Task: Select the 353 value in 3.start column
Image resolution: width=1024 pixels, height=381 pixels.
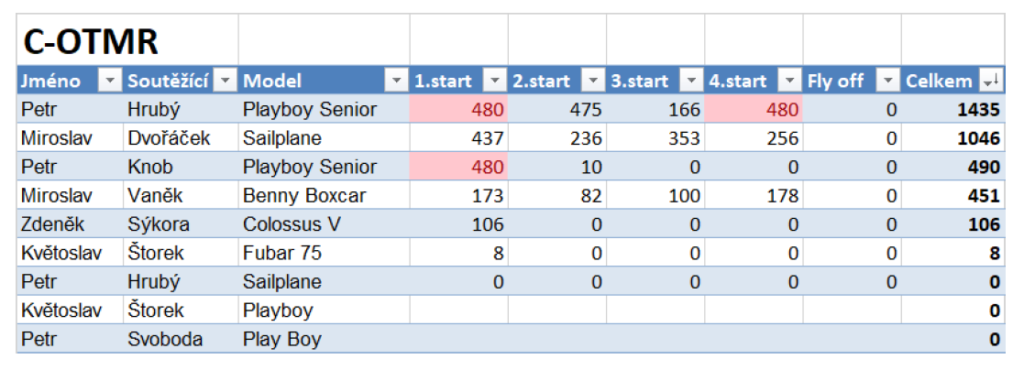Action: click(x=656, y=138)
